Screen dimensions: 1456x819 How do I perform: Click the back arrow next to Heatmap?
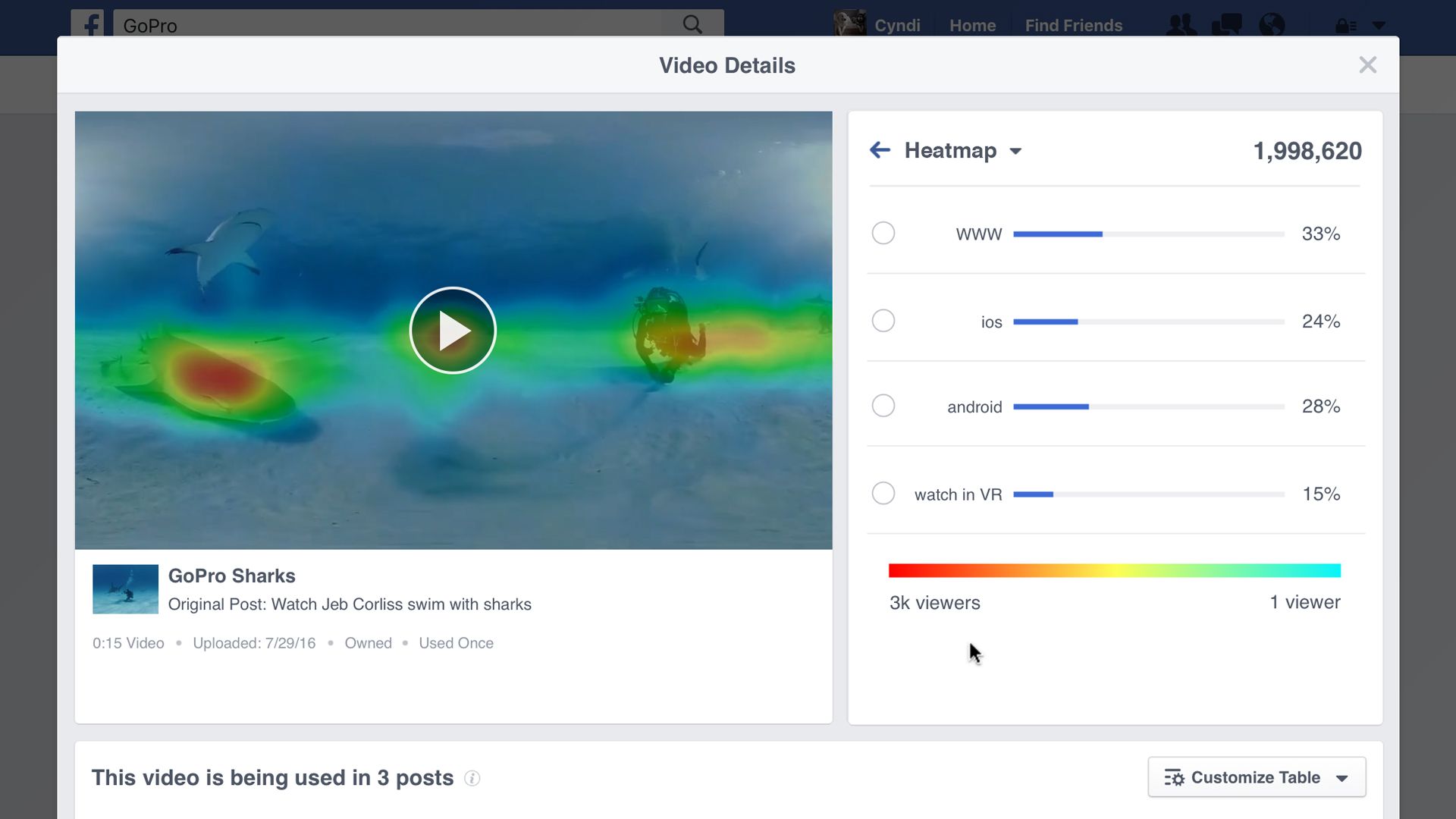point(880,150)
